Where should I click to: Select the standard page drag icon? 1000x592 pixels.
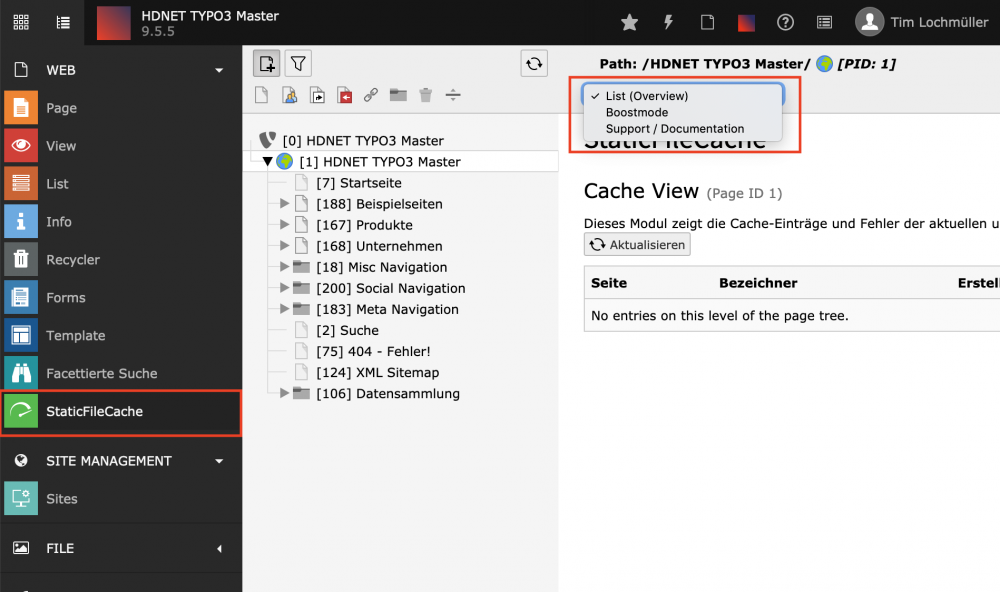pyautogui.click(x=261, y=95)
